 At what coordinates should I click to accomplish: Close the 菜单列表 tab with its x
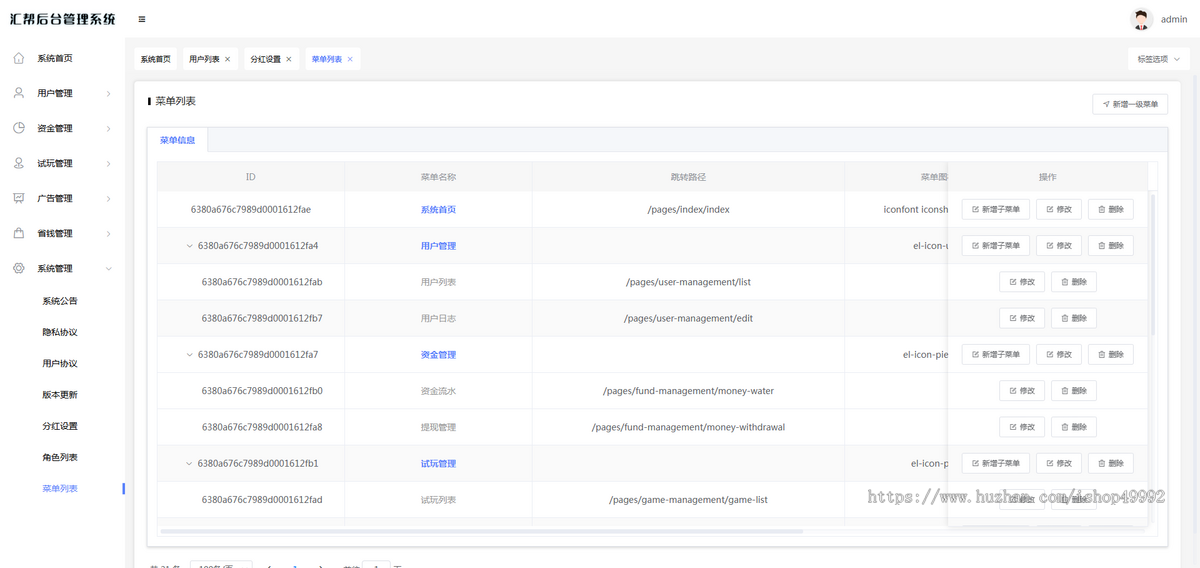(350, 59)
